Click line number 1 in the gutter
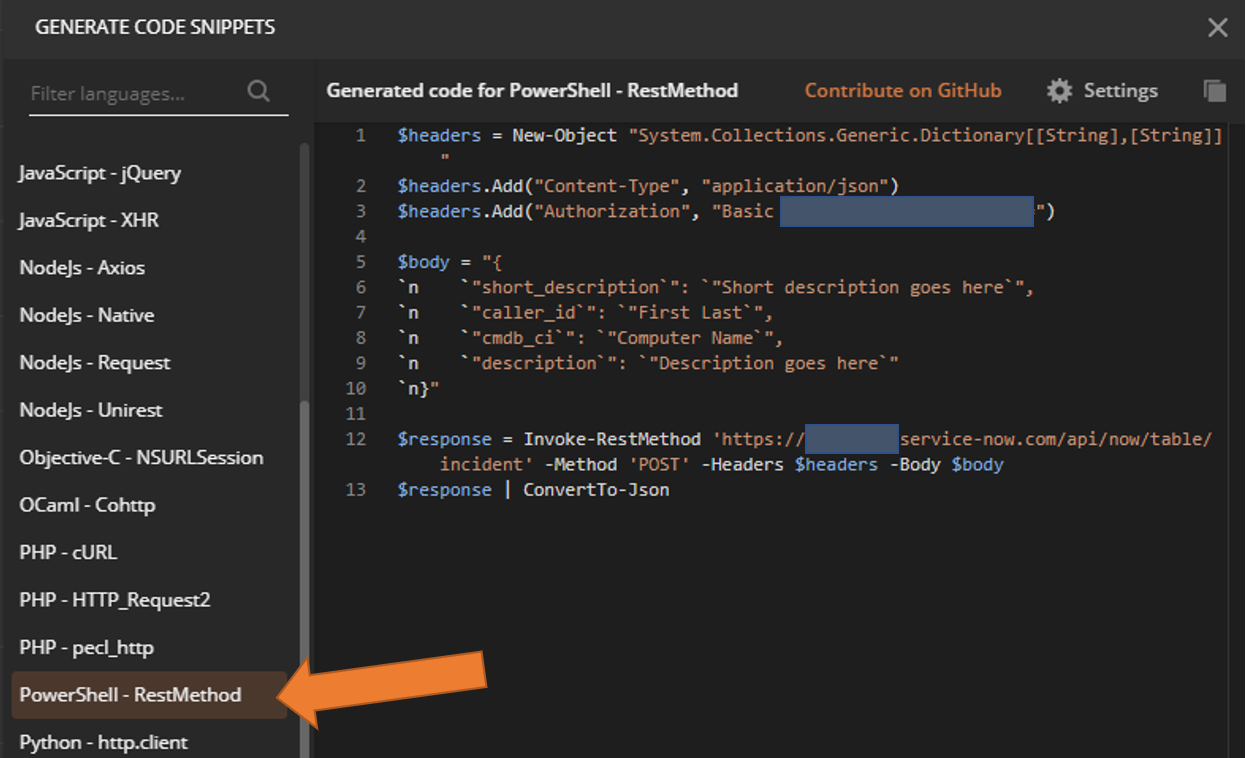The height and width of the screenshot is (758, 1246). point(361,136)
